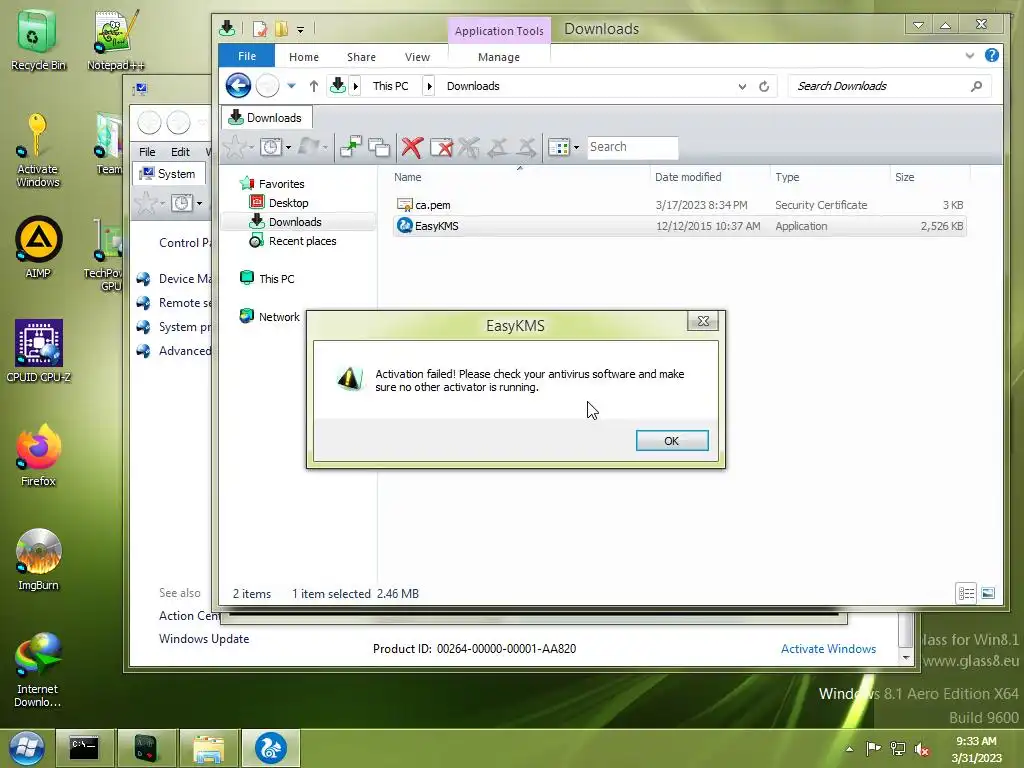The height and width of the screenshot is (768, 1024).
Task: Open the Home ribbon tab
Action: point(304,57)
